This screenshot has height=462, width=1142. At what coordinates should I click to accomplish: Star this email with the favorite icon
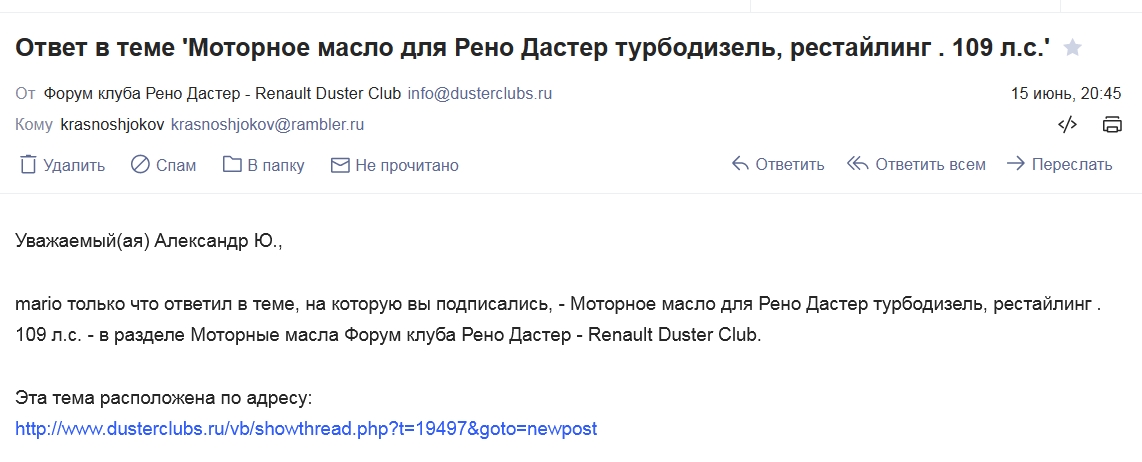click(1072, 48)
